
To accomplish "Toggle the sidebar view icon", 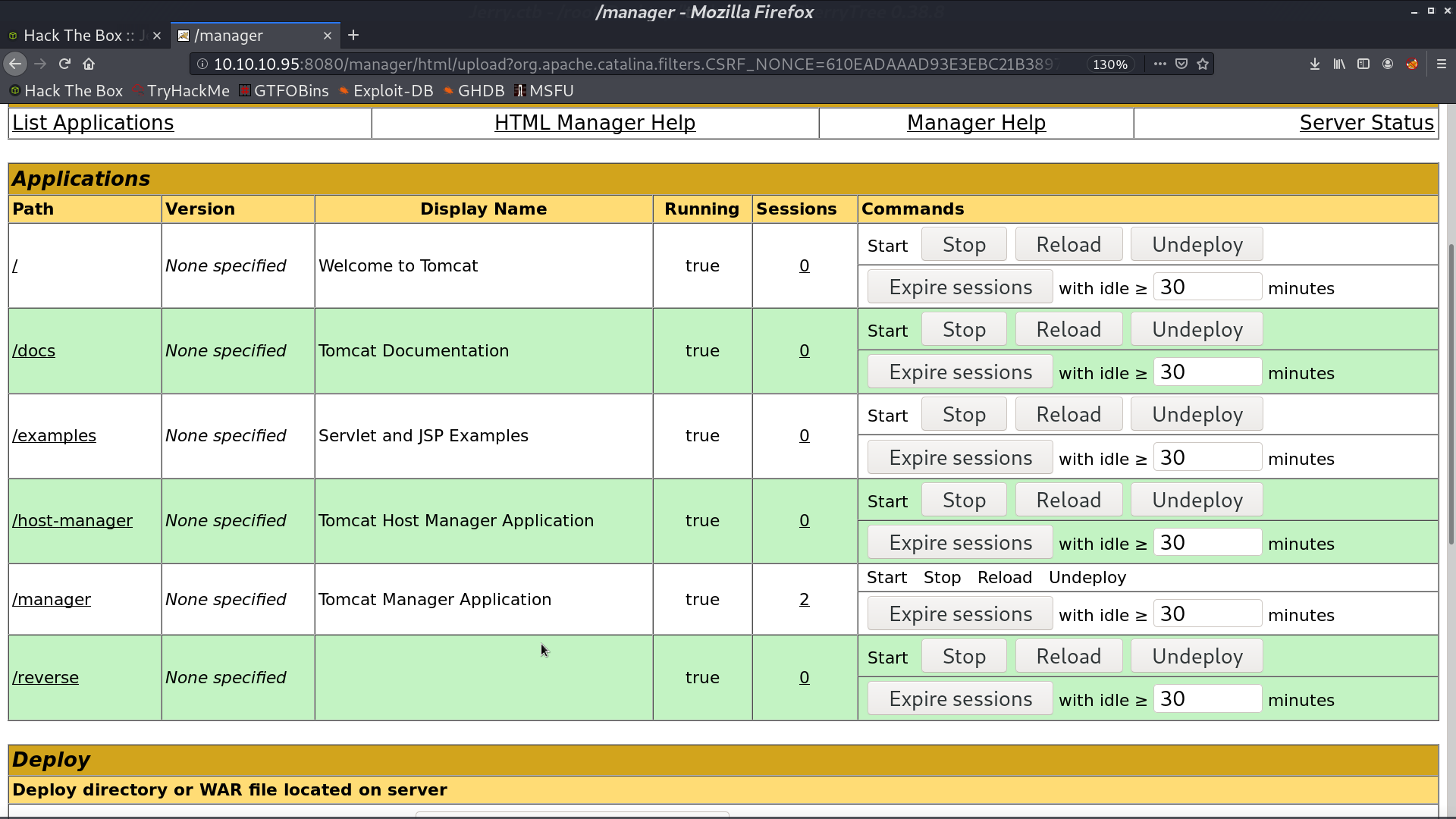I will tap(1363, 64).
